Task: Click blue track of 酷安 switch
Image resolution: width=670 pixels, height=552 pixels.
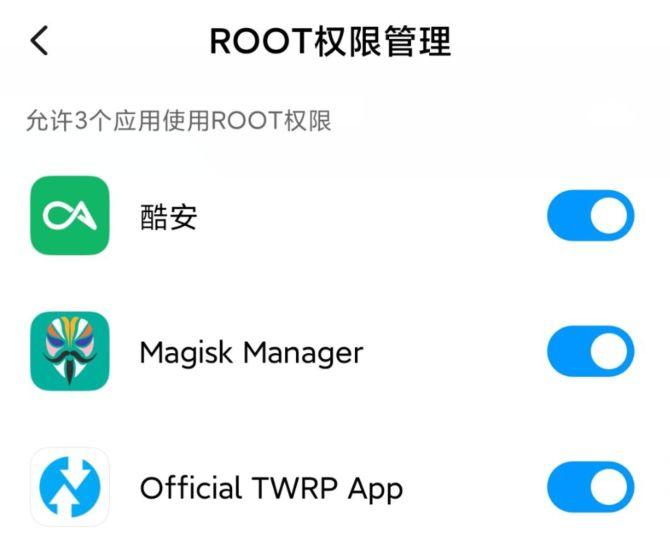Action: coord(568,216)
